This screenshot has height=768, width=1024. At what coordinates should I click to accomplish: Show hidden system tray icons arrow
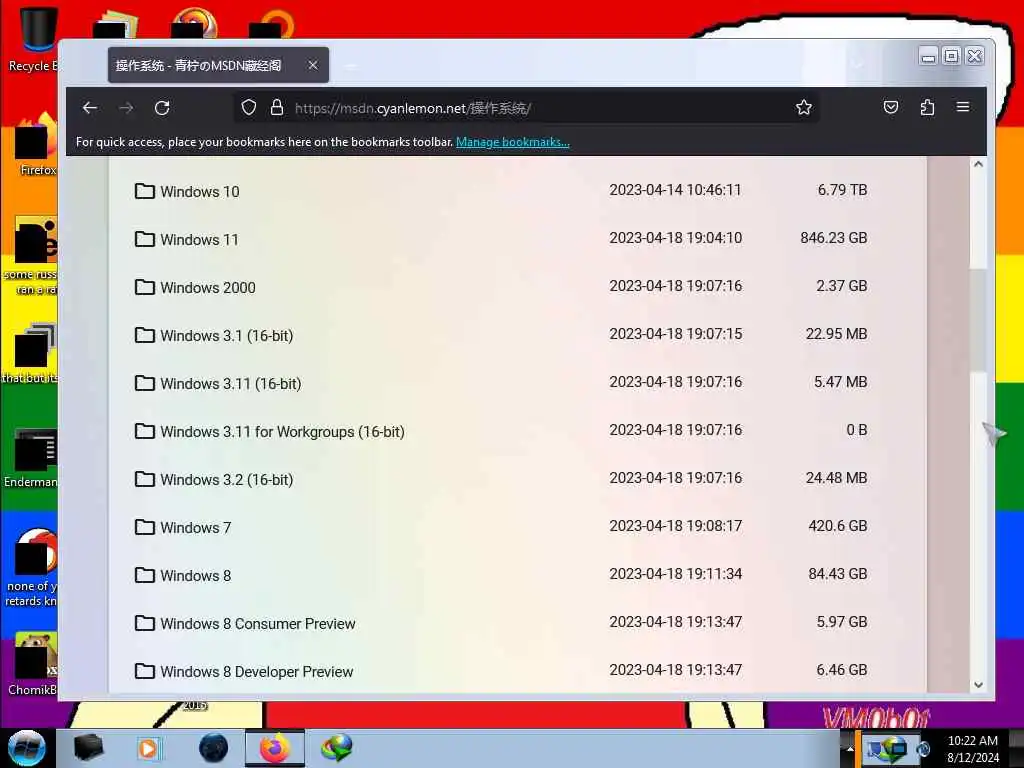point(849,748)
